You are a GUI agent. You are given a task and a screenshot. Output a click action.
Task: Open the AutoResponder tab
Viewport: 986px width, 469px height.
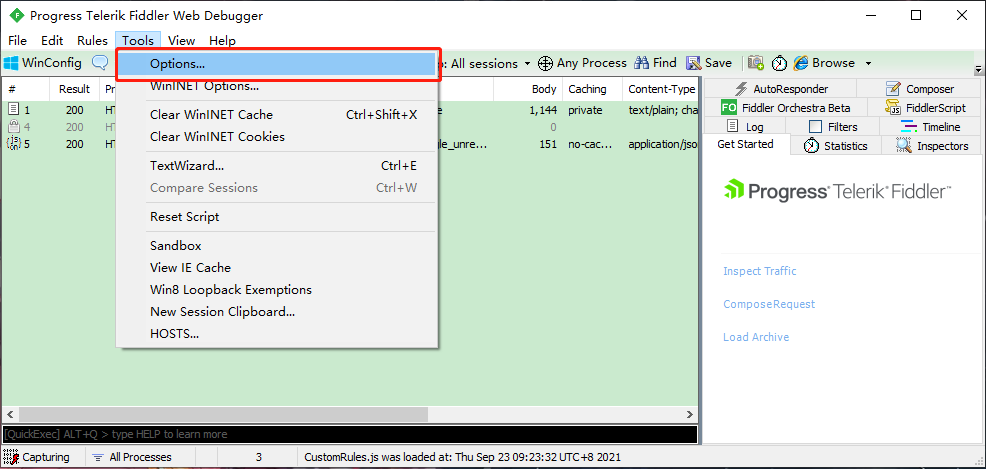click(x=781, y=89)
